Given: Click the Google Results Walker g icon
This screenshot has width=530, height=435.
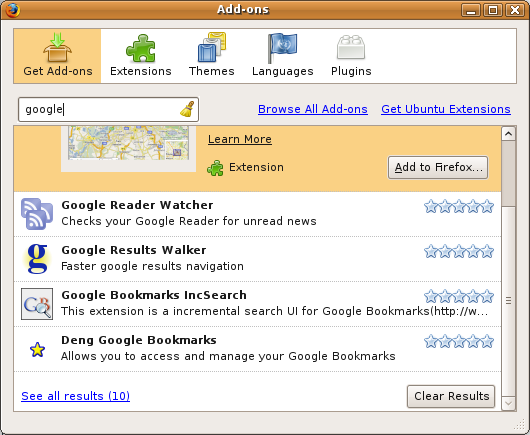Looking at the screenshot, I should [37, 259].
